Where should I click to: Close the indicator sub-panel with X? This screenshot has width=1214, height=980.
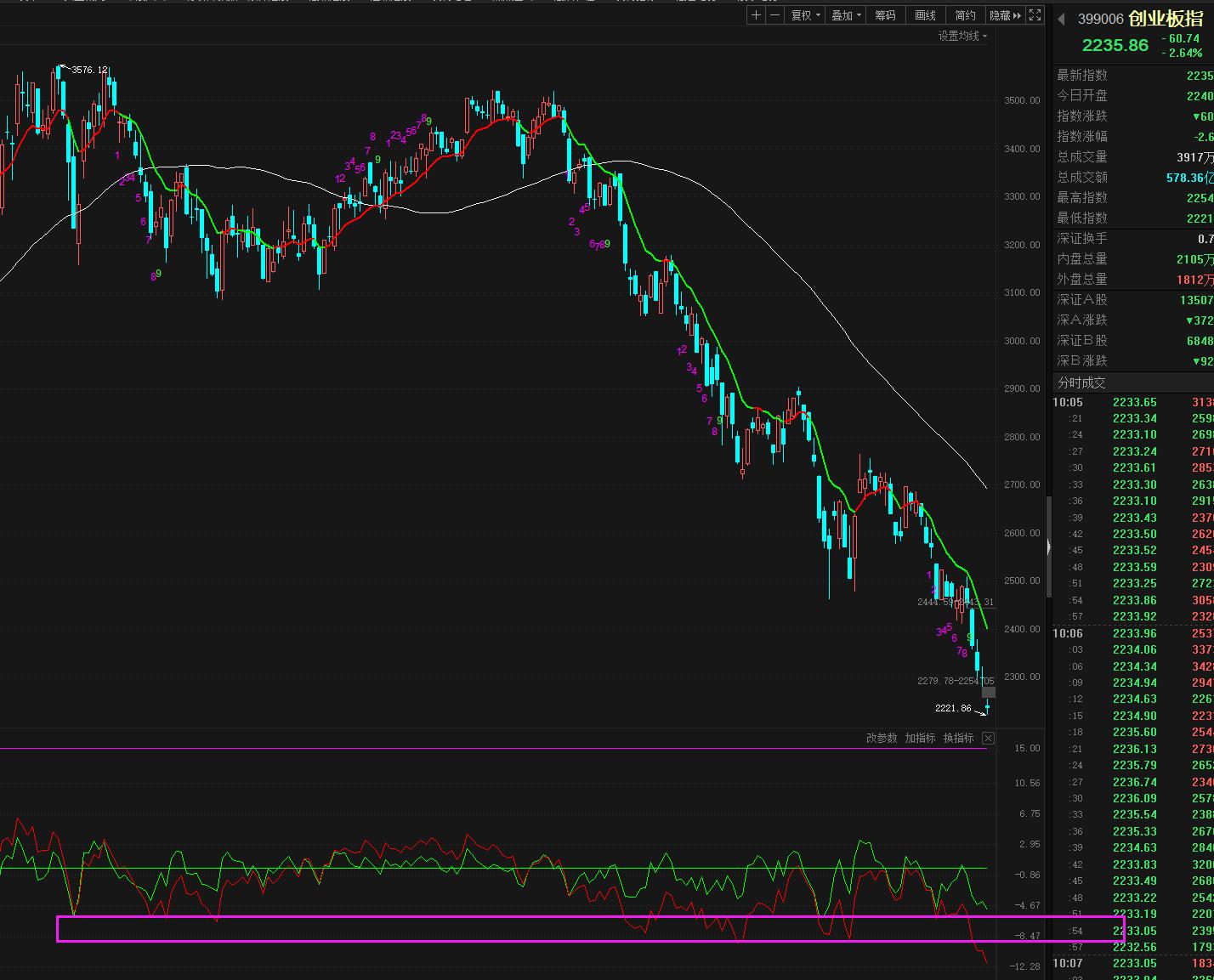988,738
